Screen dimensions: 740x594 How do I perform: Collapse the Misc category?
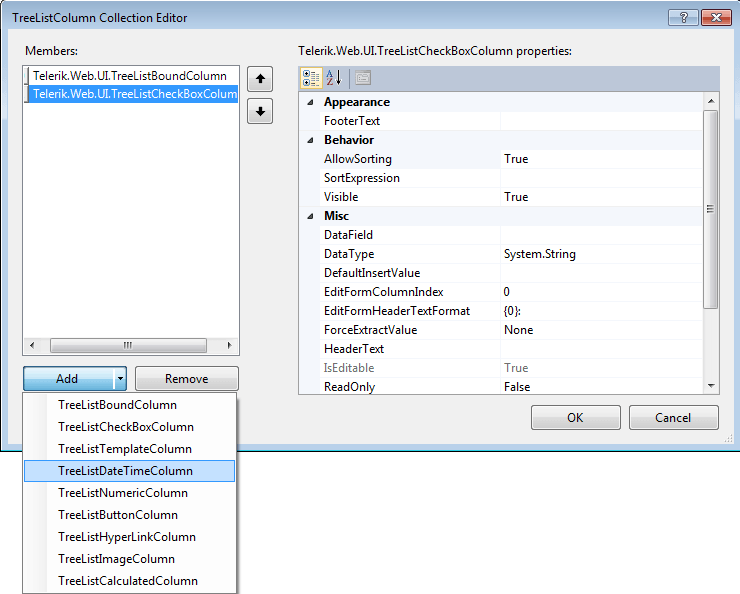(x=310, y=216)
